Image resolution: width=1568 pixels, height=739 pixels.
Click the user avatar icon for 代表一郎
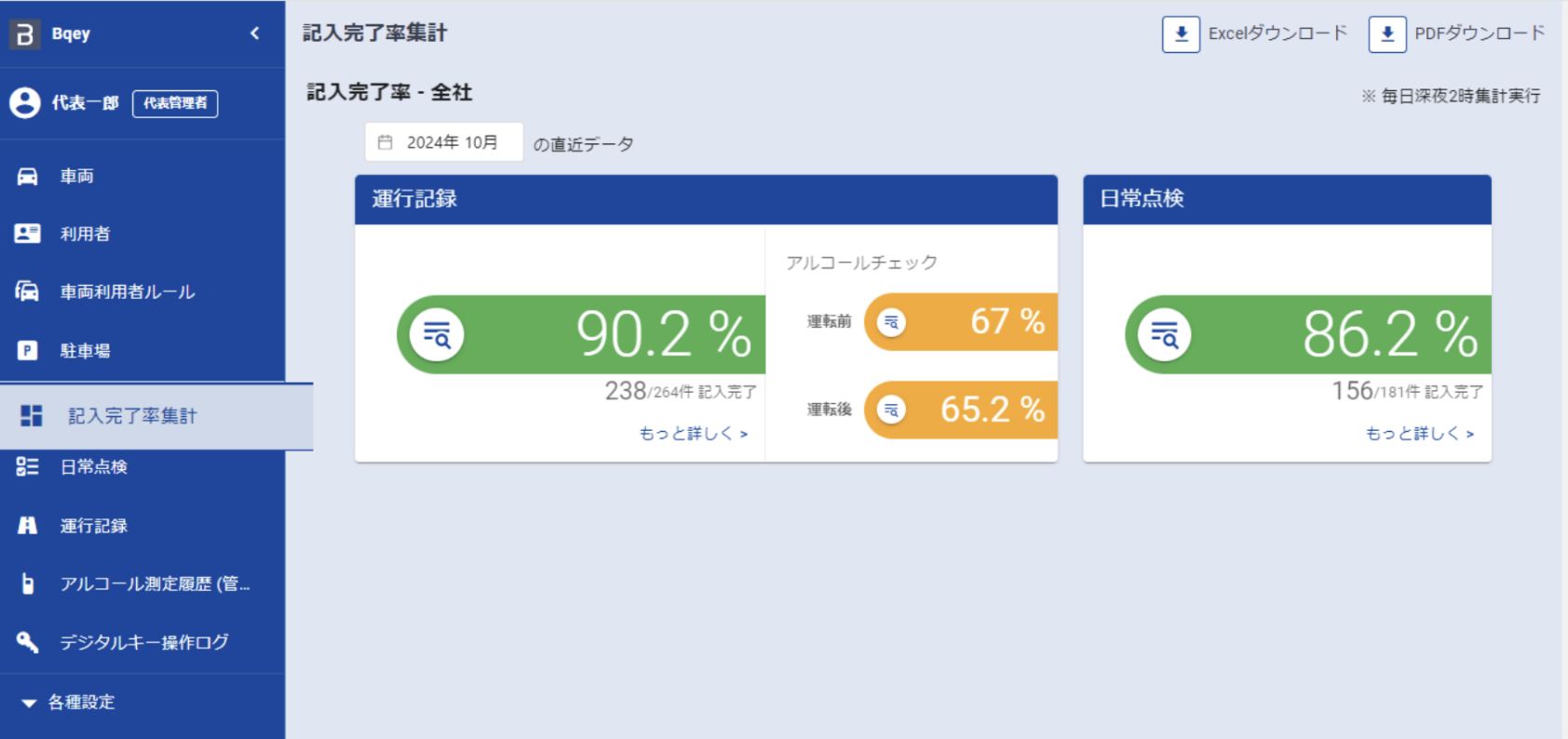click(x=25, y=102)
